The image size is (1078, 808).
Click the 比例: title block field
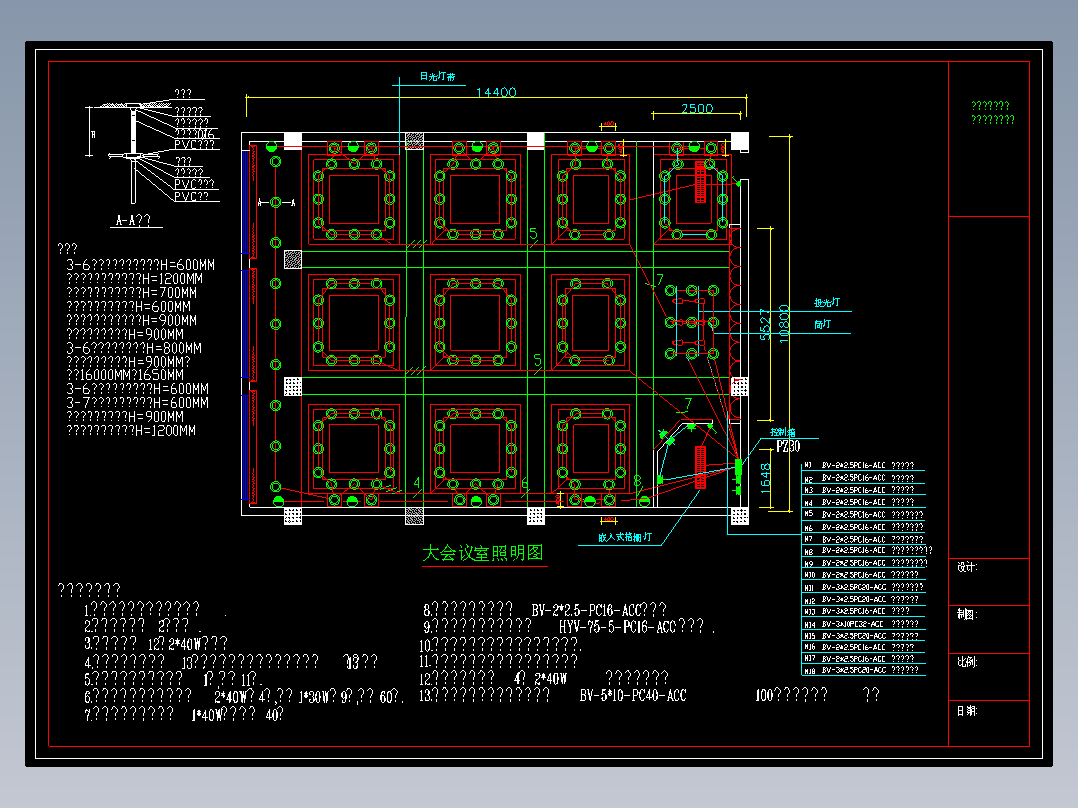tap(967, 662)
